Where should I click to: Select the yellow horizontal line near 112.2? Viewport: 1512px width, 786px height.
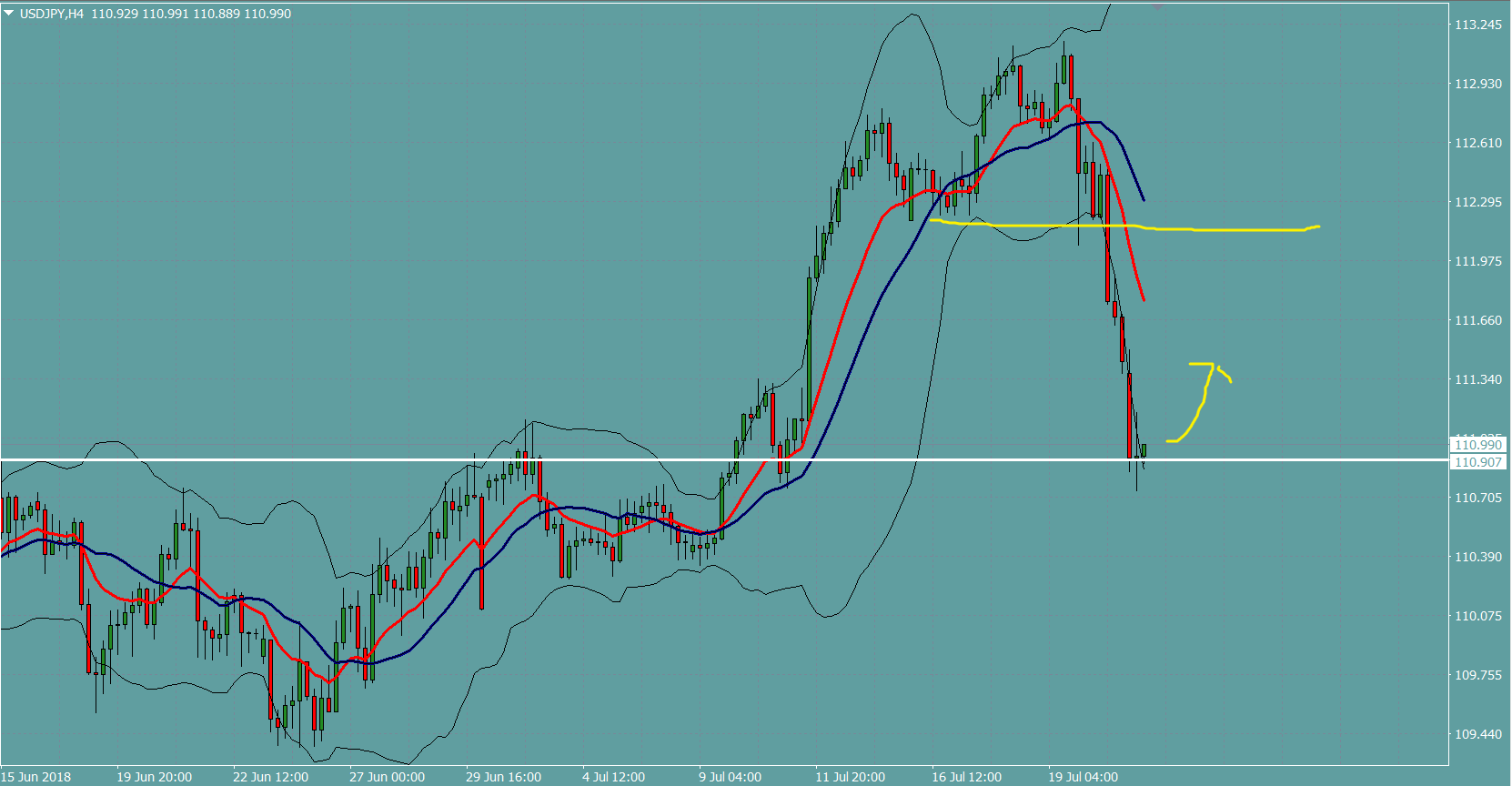(x=1228, y=230)
